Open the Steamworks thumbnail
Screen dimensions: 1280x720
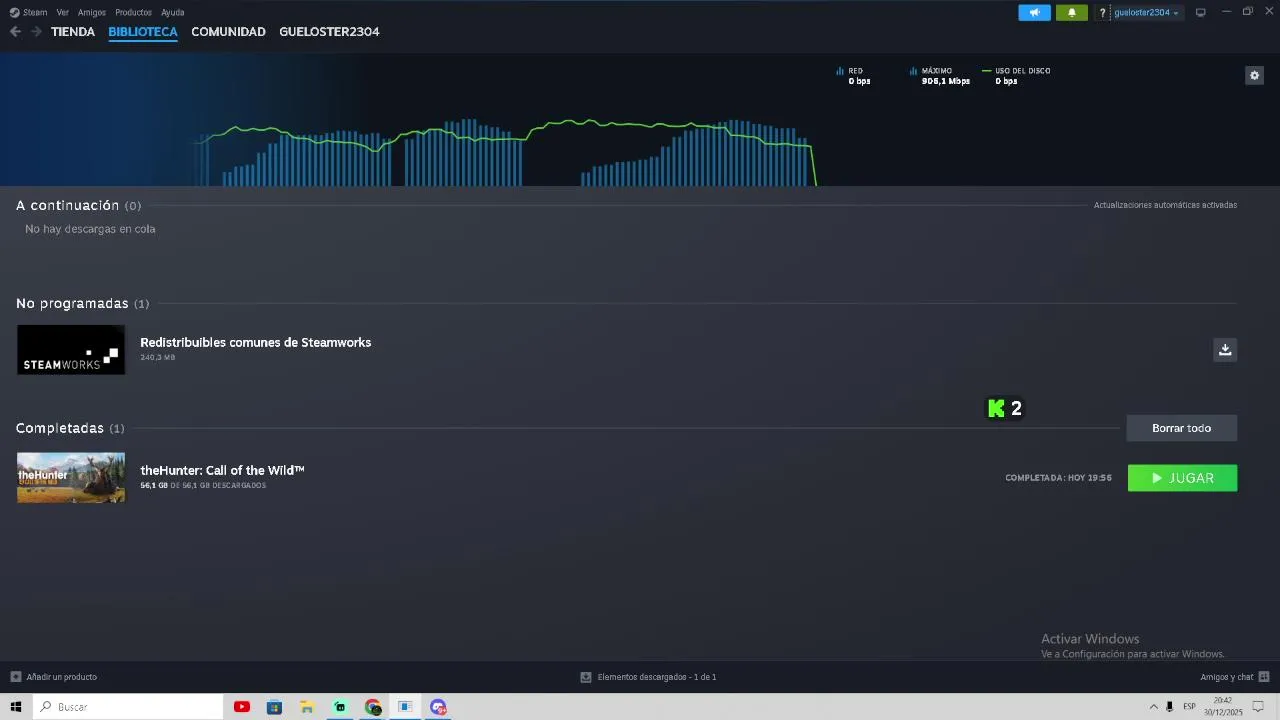71,350
